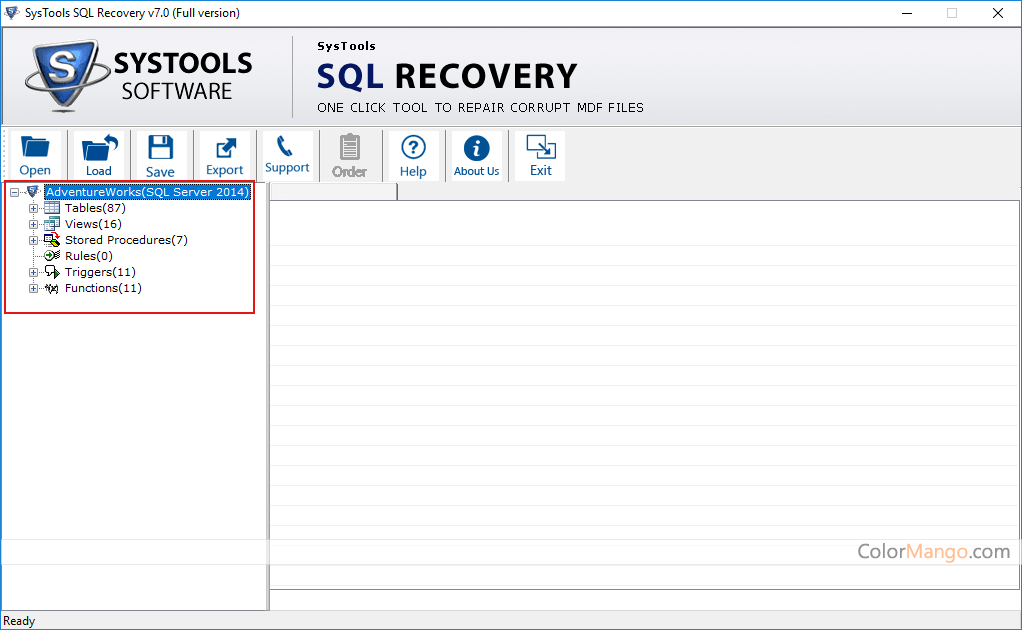1022x630 pixels.
Task: Export the repaired SQL database
Action: (x=224, y=155)
